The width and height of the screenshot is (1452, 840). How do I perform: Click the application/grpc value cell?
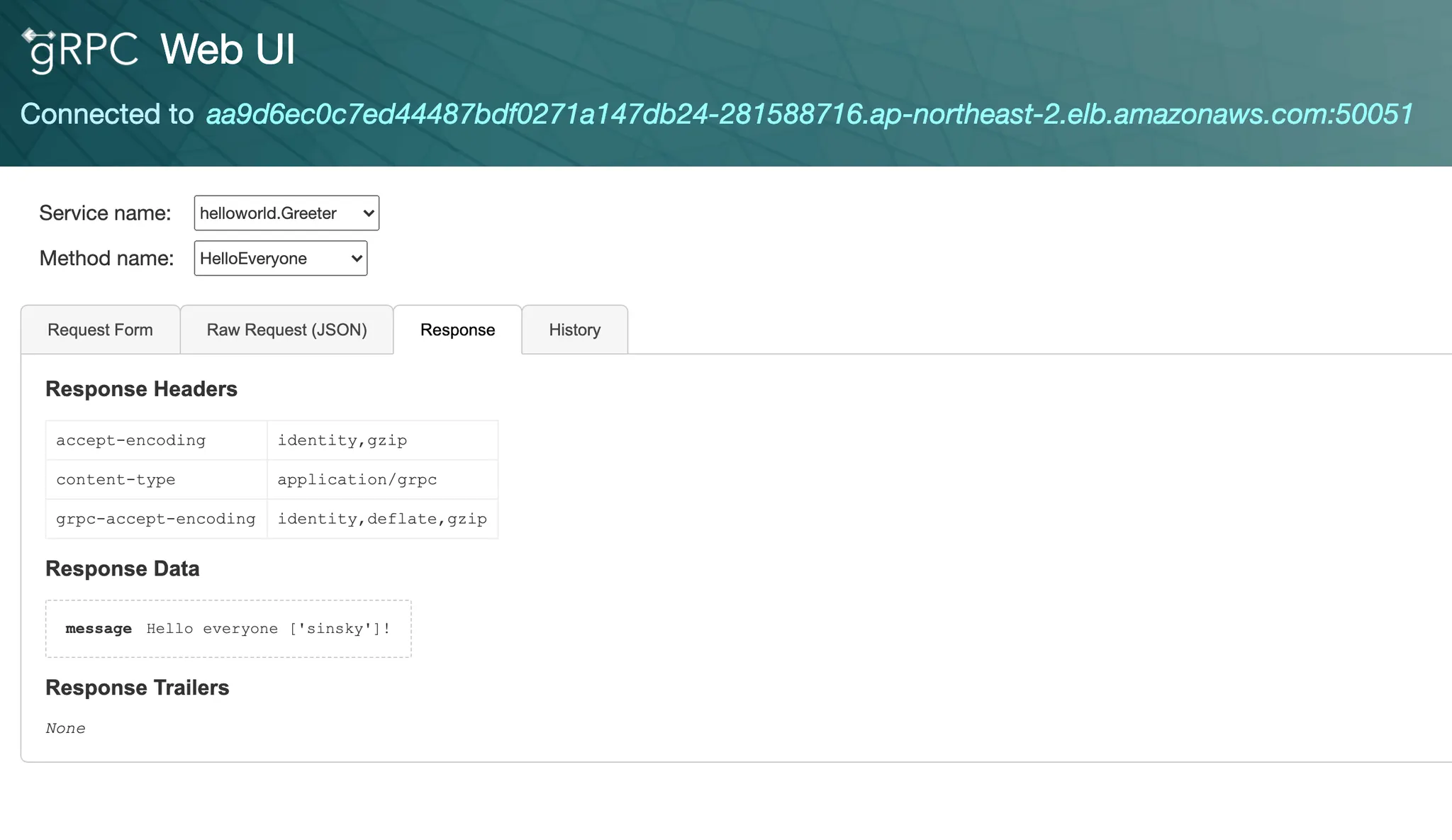pyautogui.click(x=357, y=480)
